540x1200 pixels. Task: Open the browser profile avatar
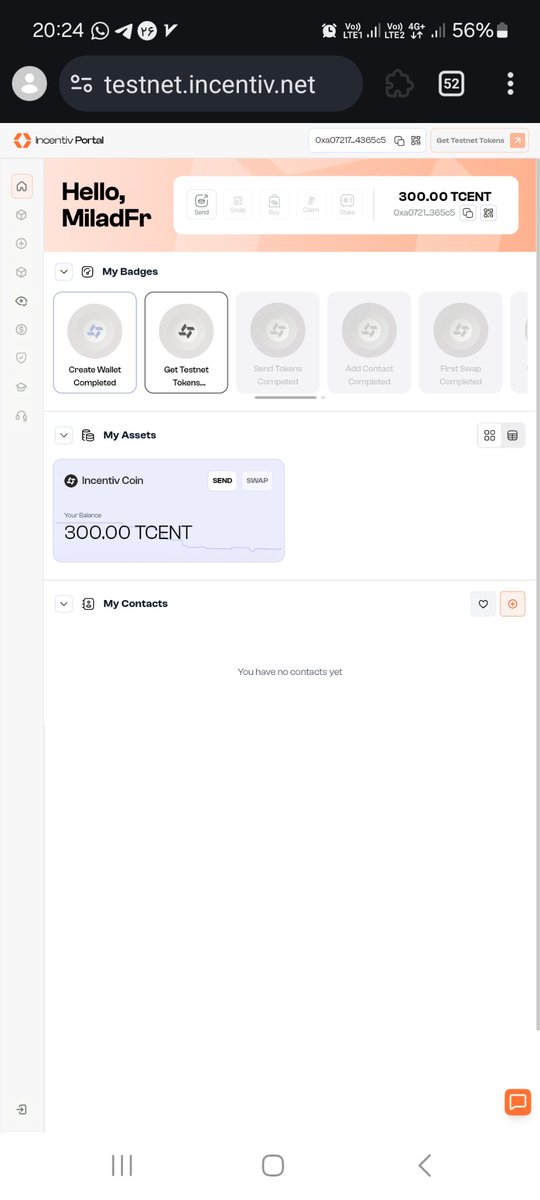(30, 84)
